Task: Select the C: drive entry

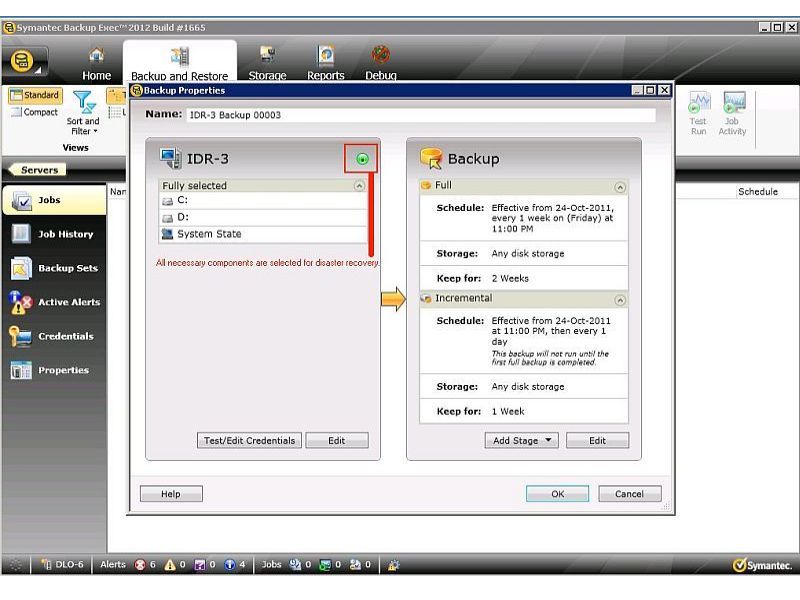Action: point(263,201)
